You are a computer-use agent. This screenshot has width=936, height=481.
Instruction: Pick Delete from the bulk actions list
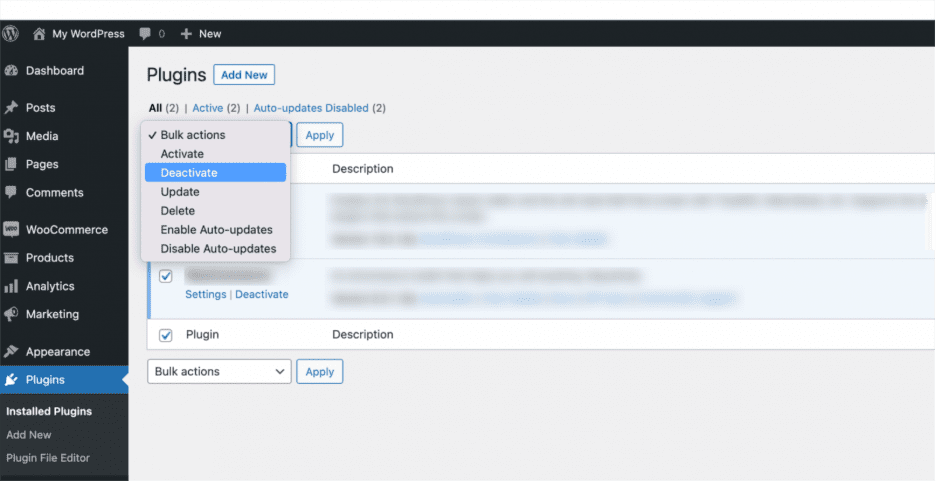[x=177, y=211]
